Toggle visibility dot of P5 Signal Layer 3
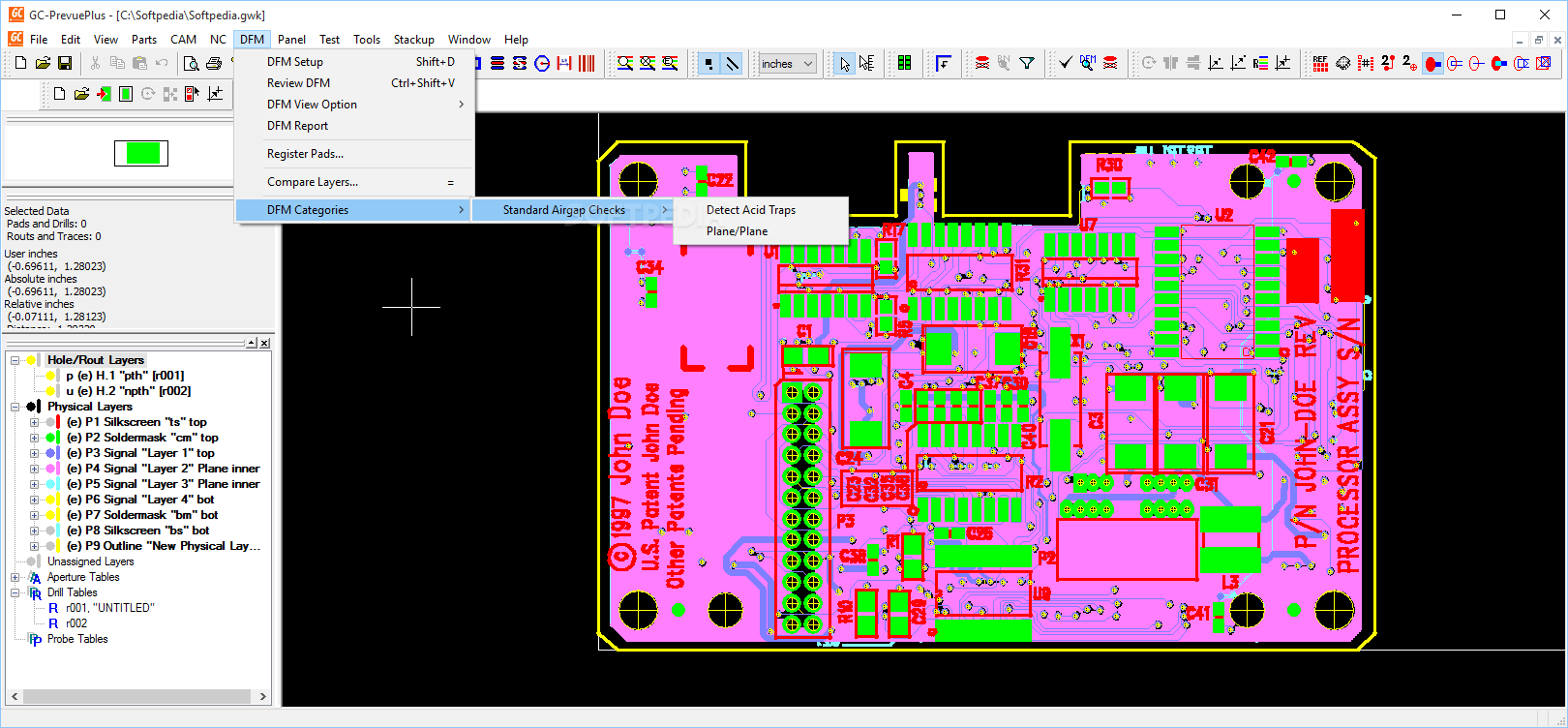The height and width of the screenshot is (728, 1568). click(50, 484)
